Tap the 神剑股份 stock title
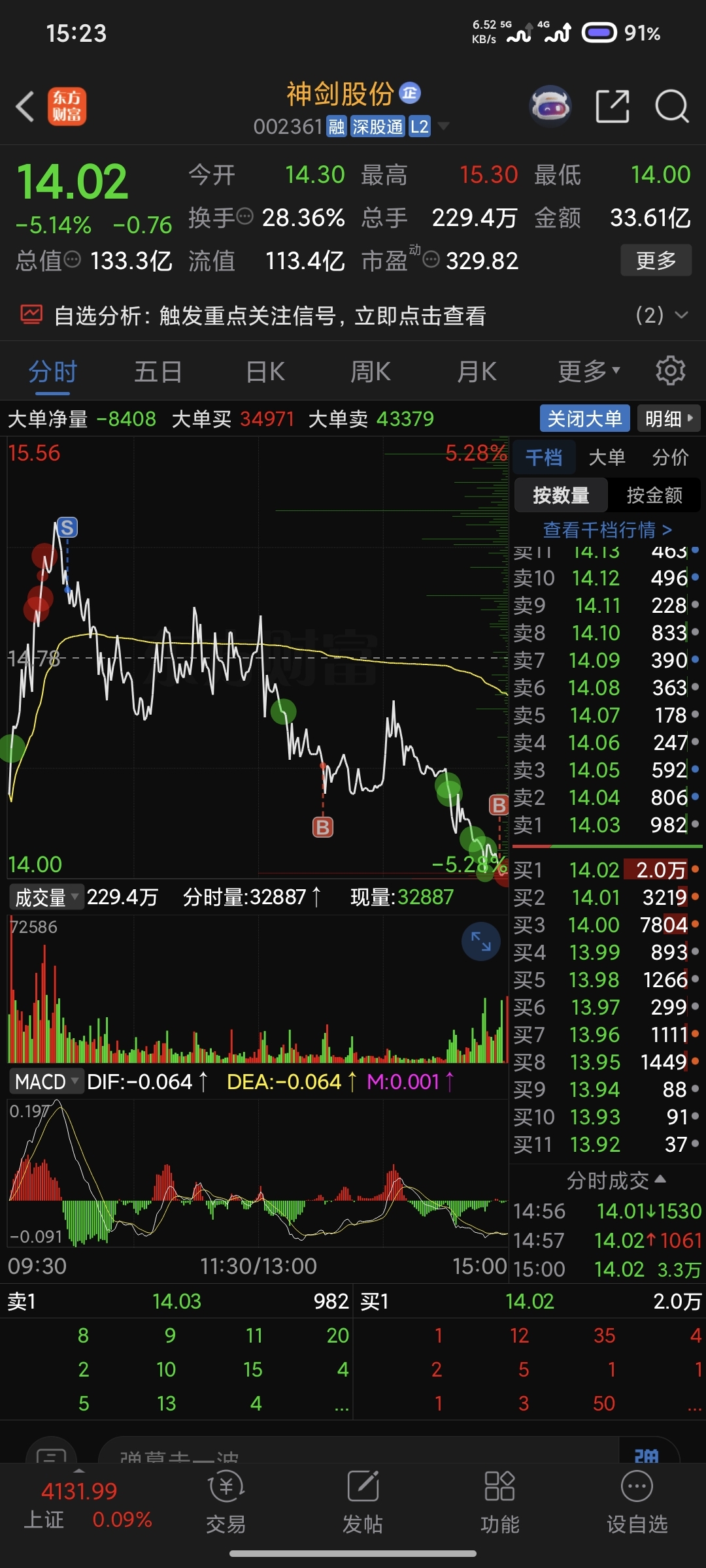 [340, 94]
